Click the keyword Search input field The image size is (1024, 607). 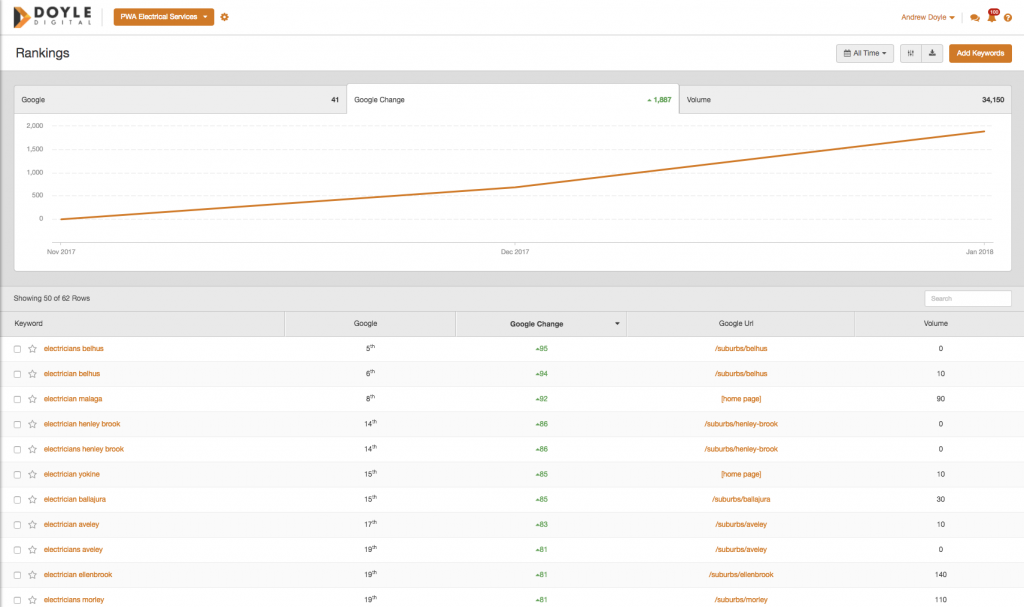(967, 298)
